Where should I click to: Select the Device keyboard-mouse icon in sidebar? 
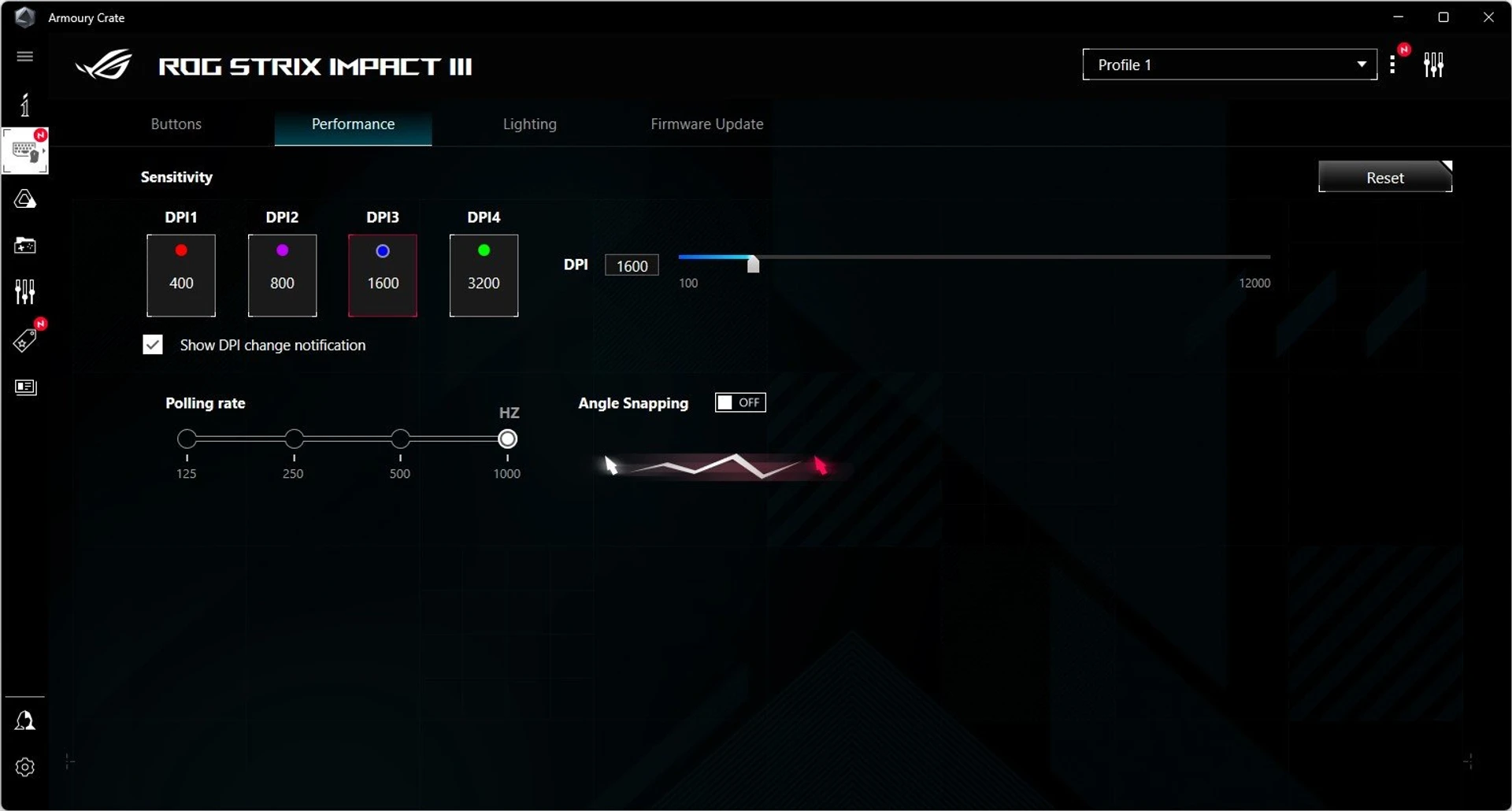pos(25,150)
